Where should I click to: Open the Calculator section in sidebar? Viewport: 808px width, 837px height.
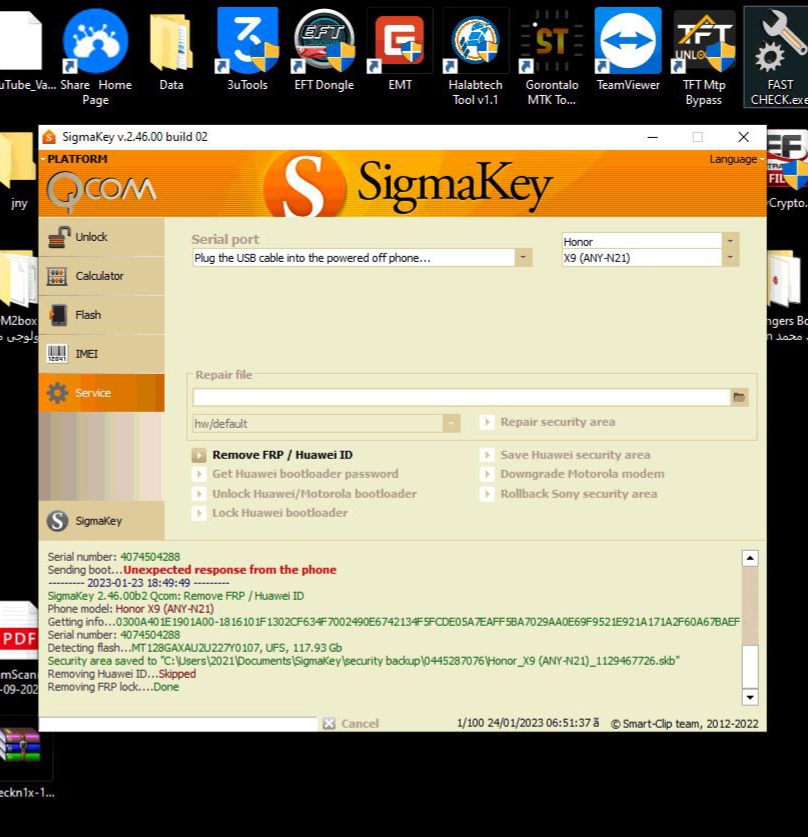coord(101,276)
